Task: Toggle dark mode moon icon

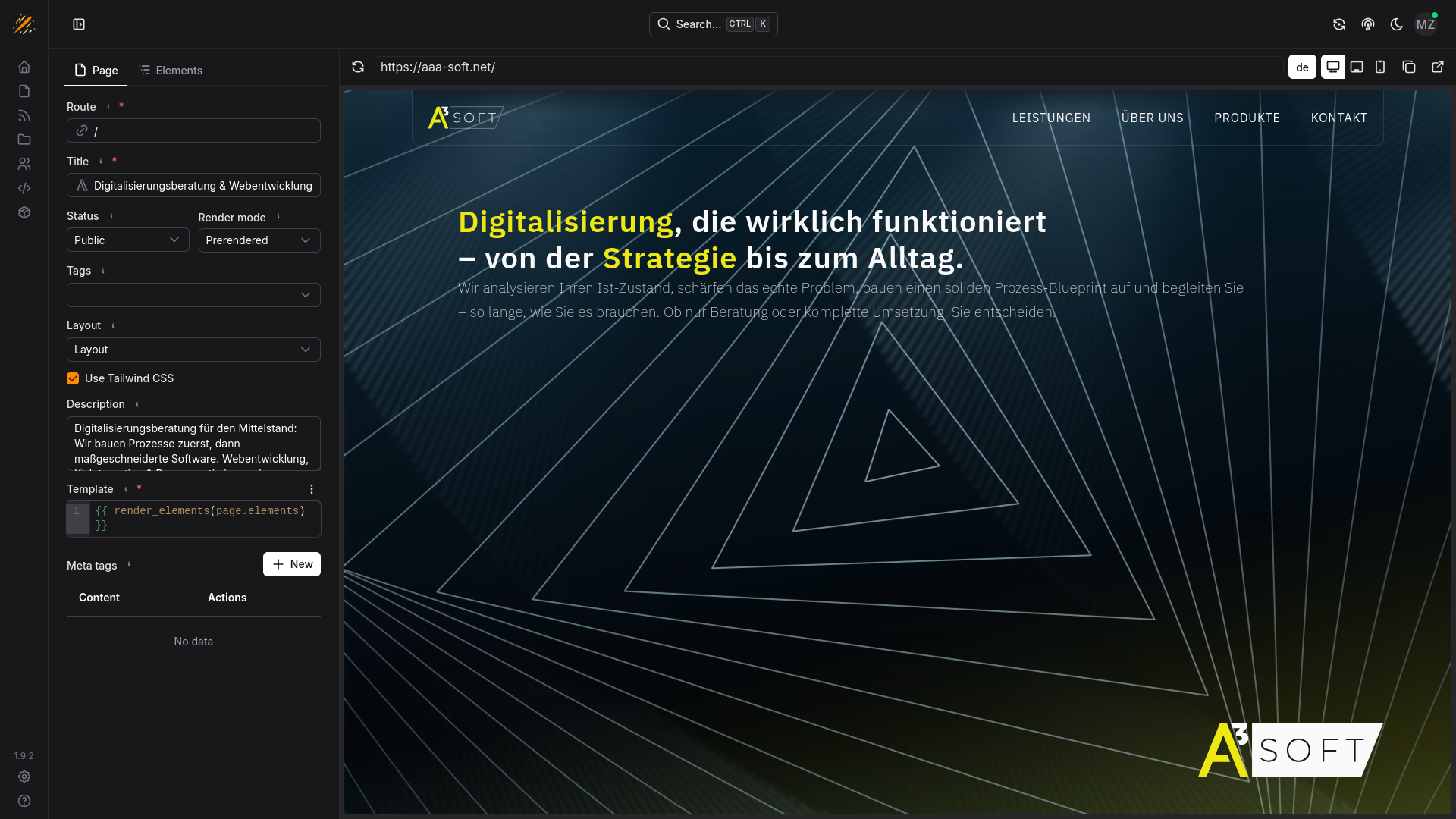Action: [x=1396, y=24]
